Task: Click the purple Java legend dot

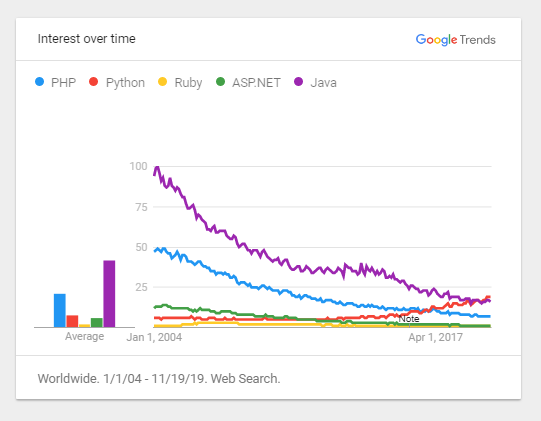Action: [298, 82]
